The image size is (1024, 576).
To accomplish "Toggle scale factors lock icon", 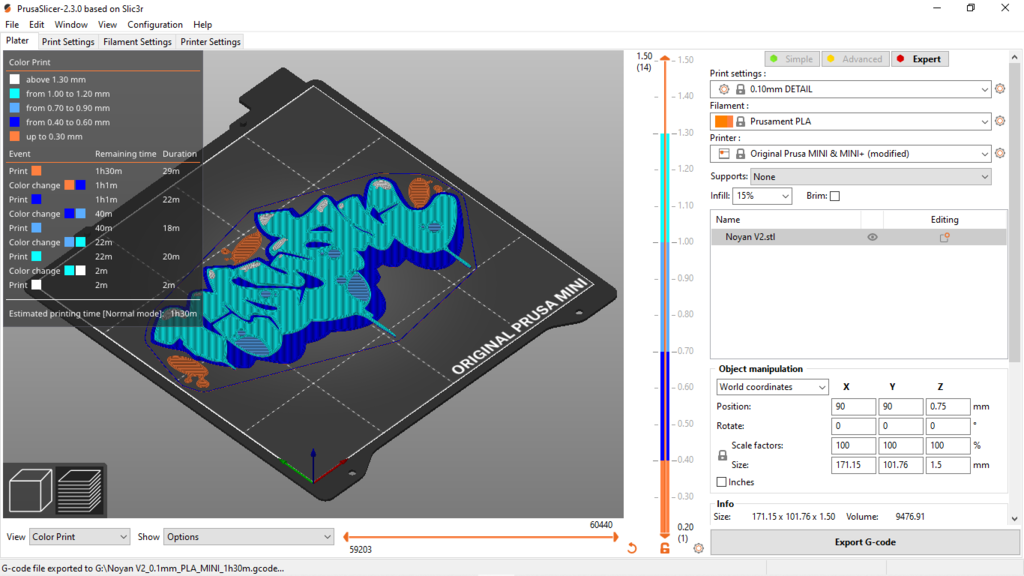I will click(723, 455).
